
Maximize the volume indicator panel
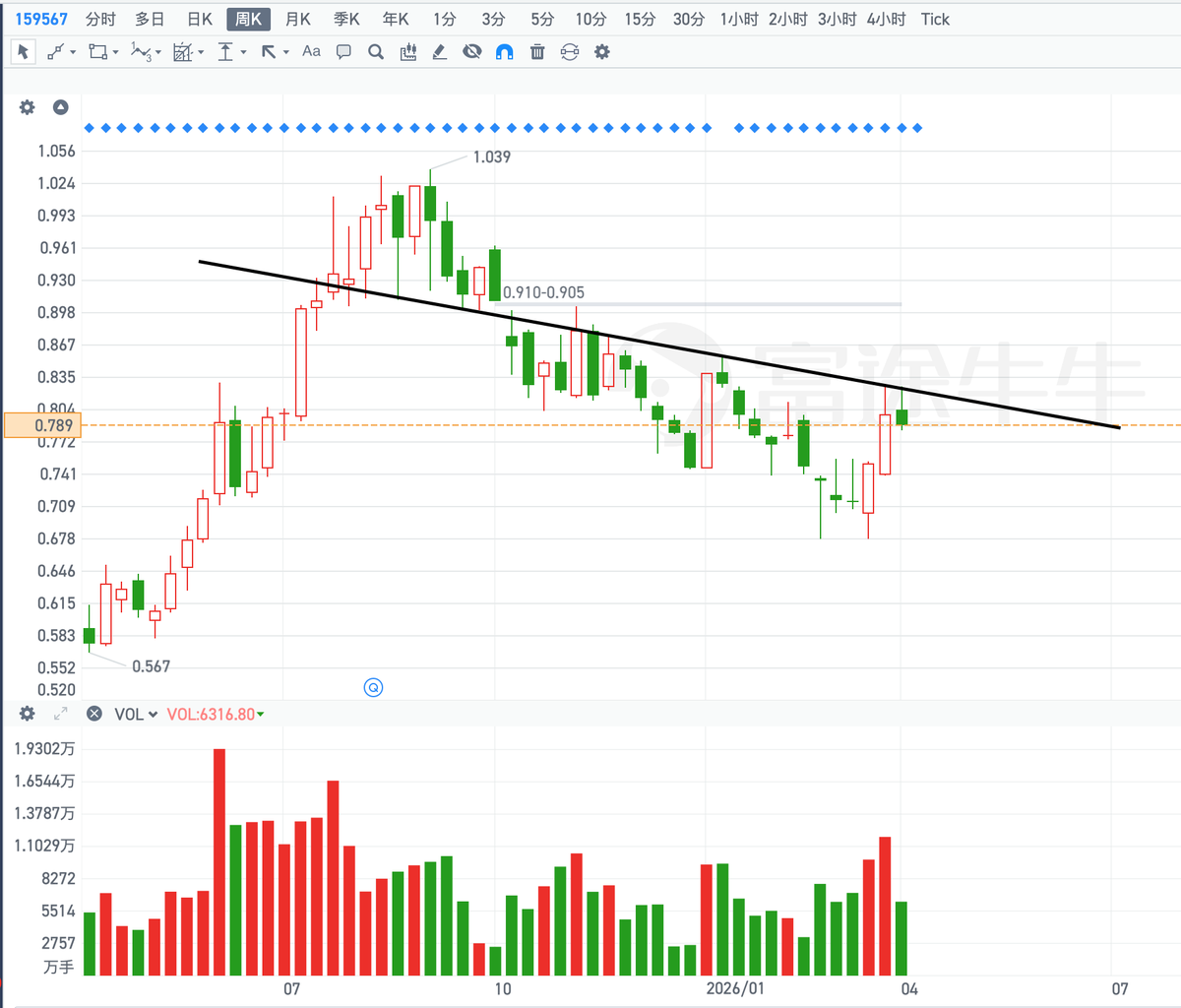pos(60,714)
